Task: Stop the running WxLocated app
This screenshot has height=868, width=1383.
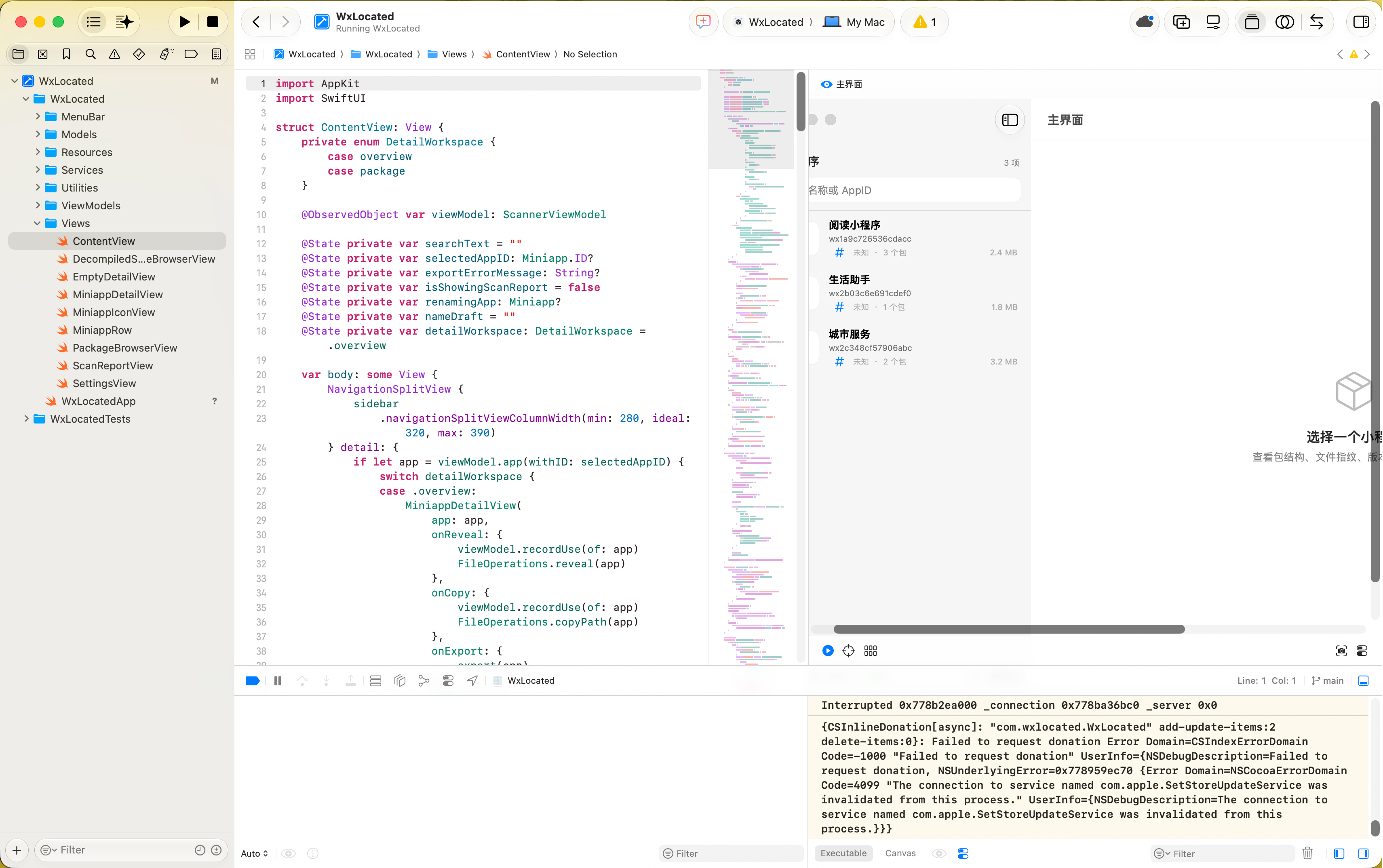Action: [213, 22]
